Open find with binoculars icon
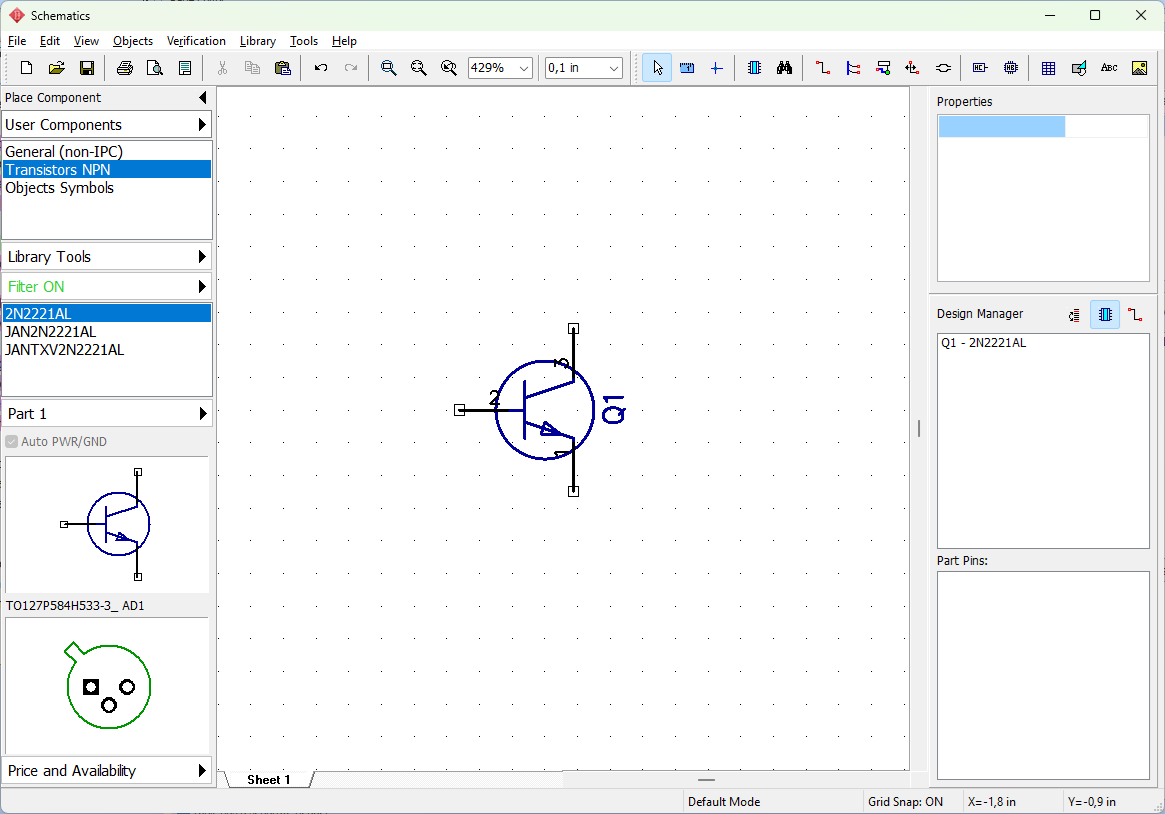 point(785,68)
